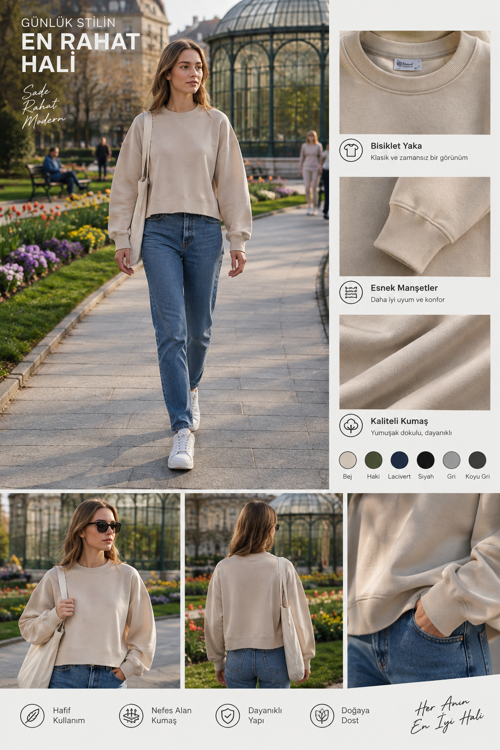
Task: Select the Koyu Gri color swatch
Action: [477, 460]
